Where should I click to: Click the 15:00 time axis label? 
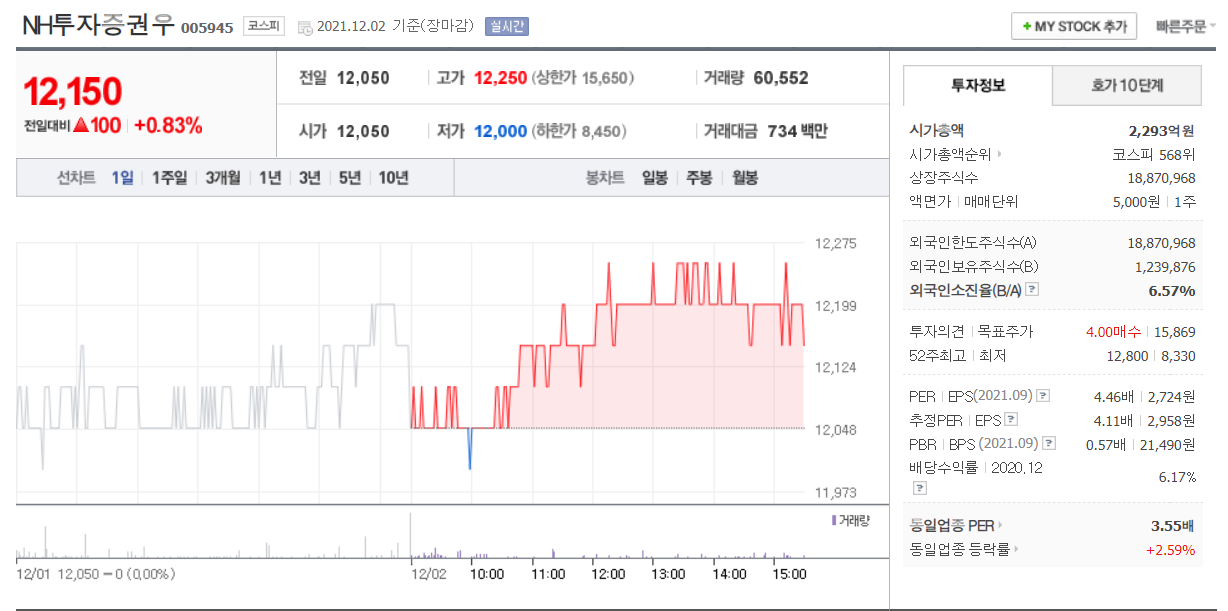789,574
